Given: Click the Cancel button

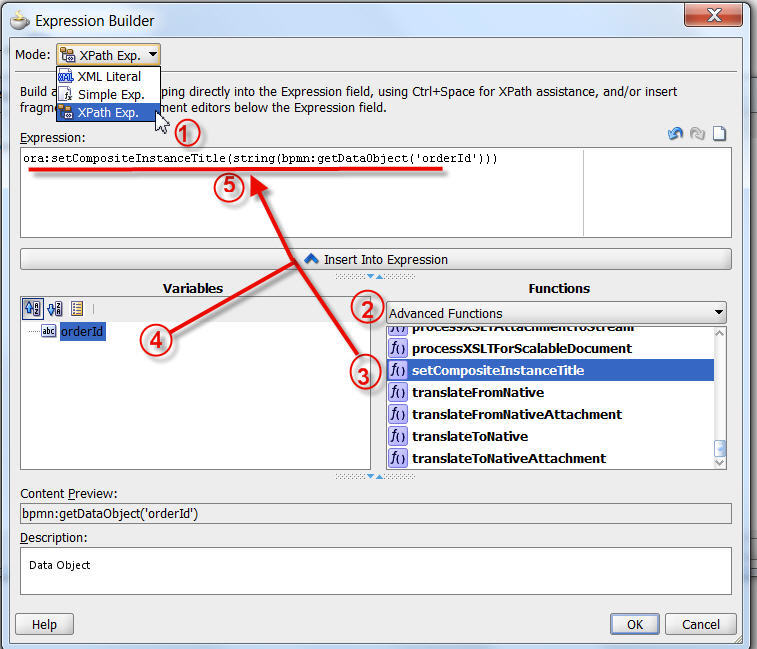Looking at the screenshot, I should pos(701,624).
